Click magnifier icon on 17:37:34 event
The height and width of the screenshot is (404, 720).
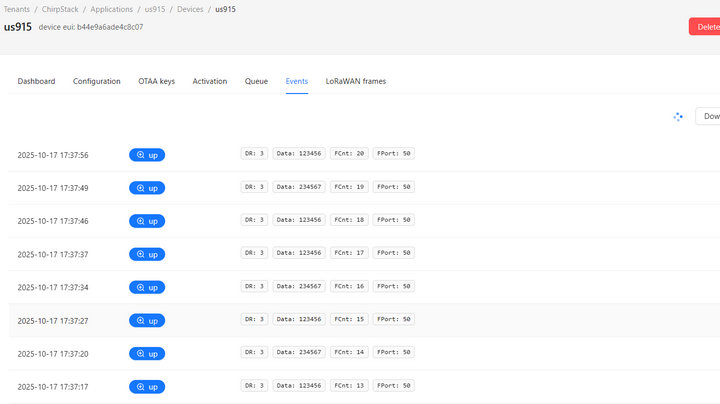pyautogui.click(x=141, y=287)
